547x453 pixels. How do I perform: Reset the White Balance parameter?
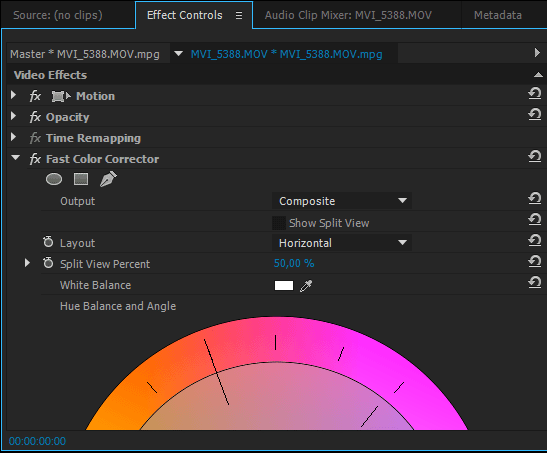click(x=534, y=282)
